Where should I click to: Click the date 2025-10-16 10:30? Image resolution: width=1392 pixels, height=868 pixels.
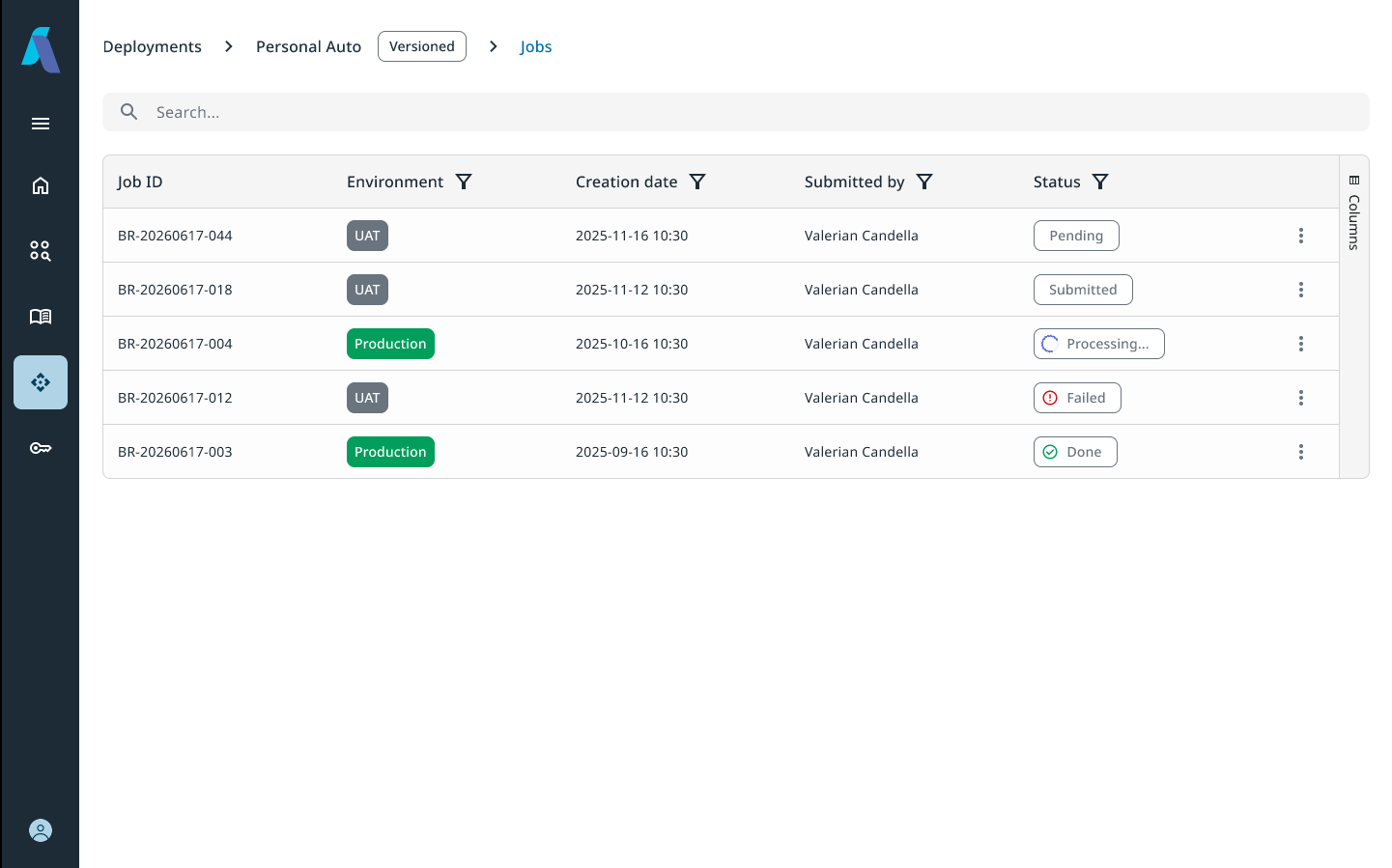632,344
